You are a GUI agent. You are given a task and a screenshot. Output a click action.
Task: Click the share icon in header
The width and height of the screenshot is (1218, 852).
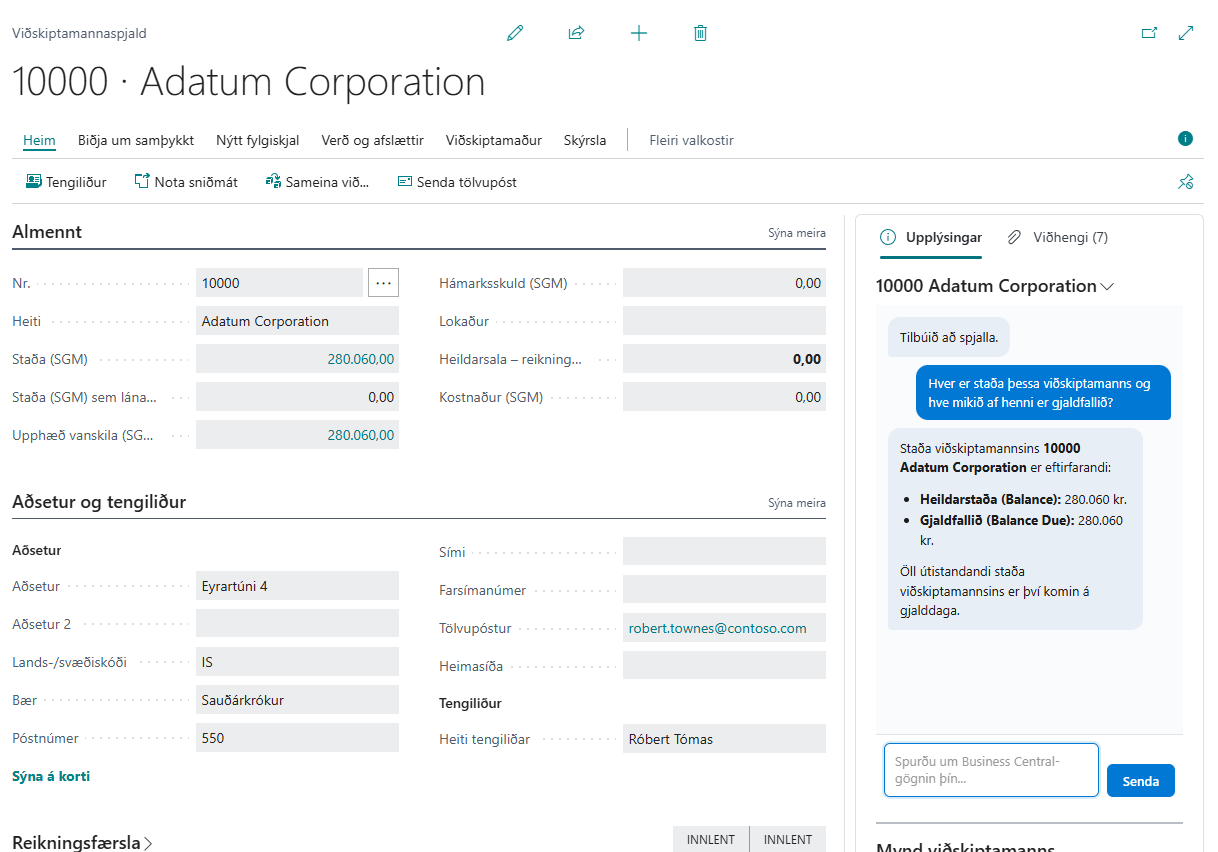(576, 33)
